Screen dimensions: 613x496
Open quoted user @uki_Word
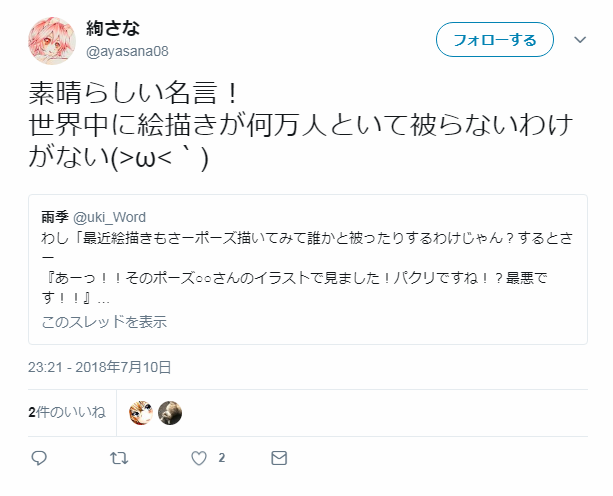pos(109,217)
